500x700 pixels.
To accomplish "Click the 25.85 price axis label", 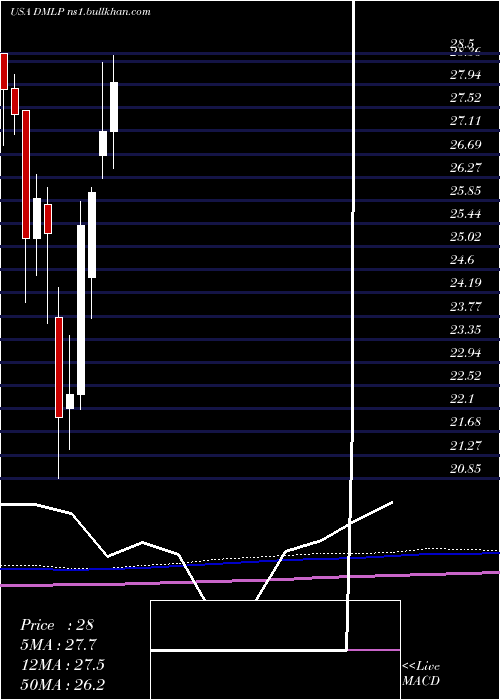I will [465, 191].
